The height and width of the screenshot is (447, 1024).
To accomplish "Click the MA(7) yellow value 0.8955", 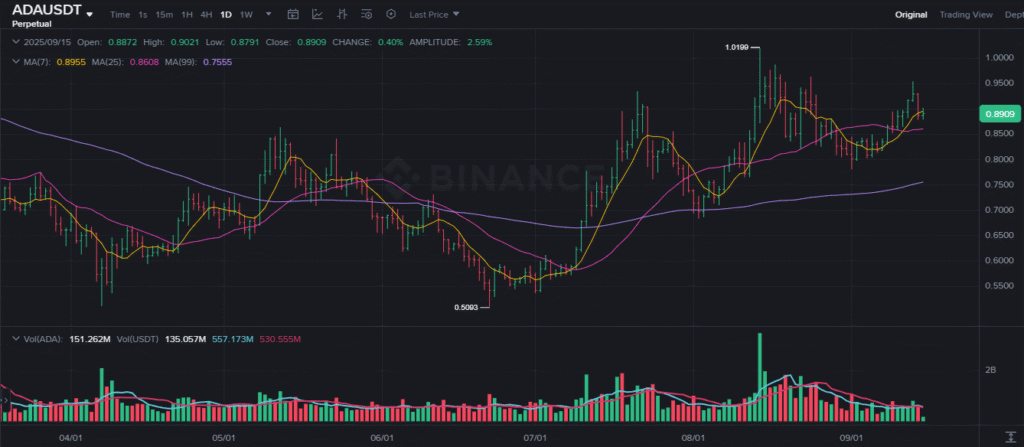I will (x=68, y=62).
